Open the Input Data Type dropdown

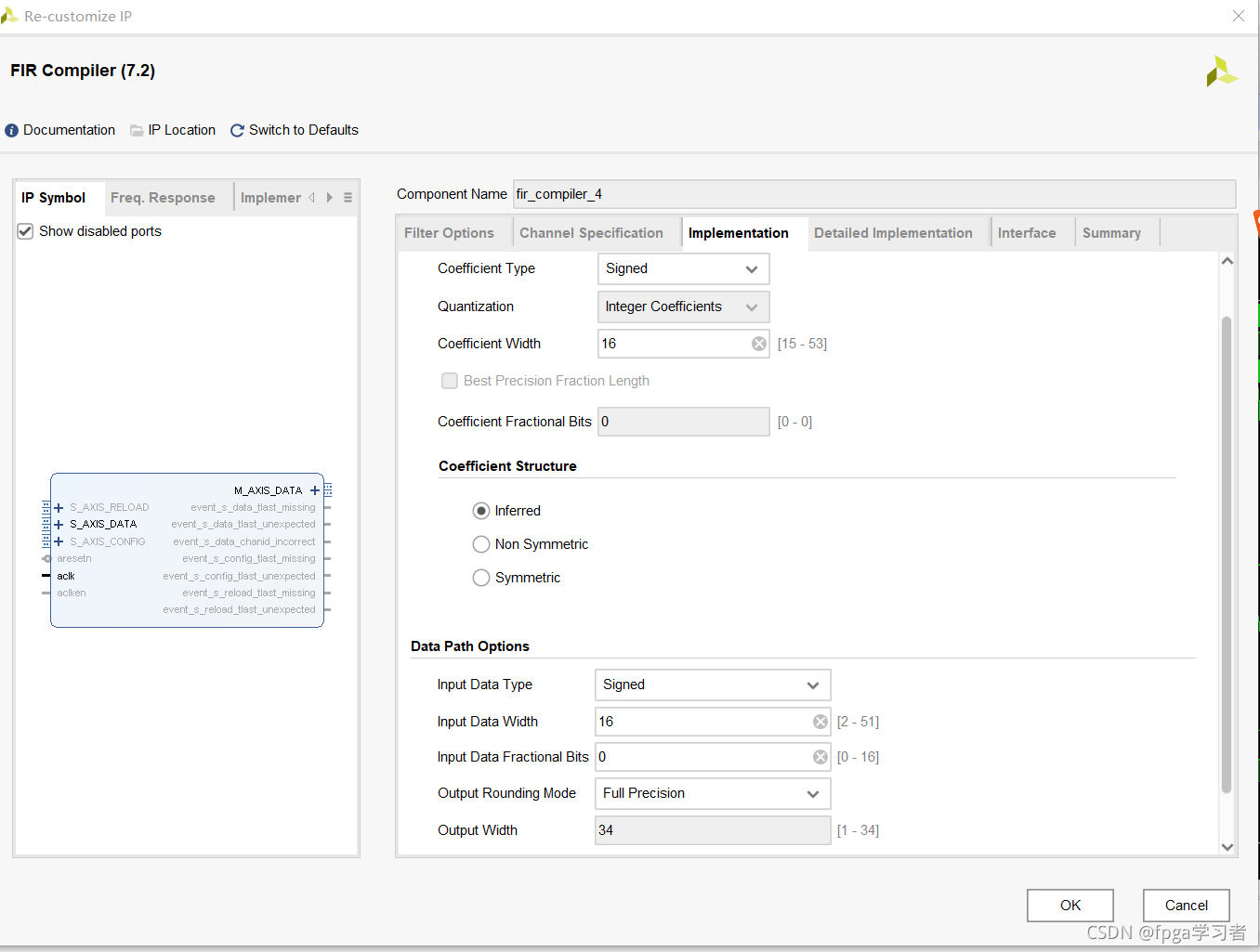tap(713, 685)
